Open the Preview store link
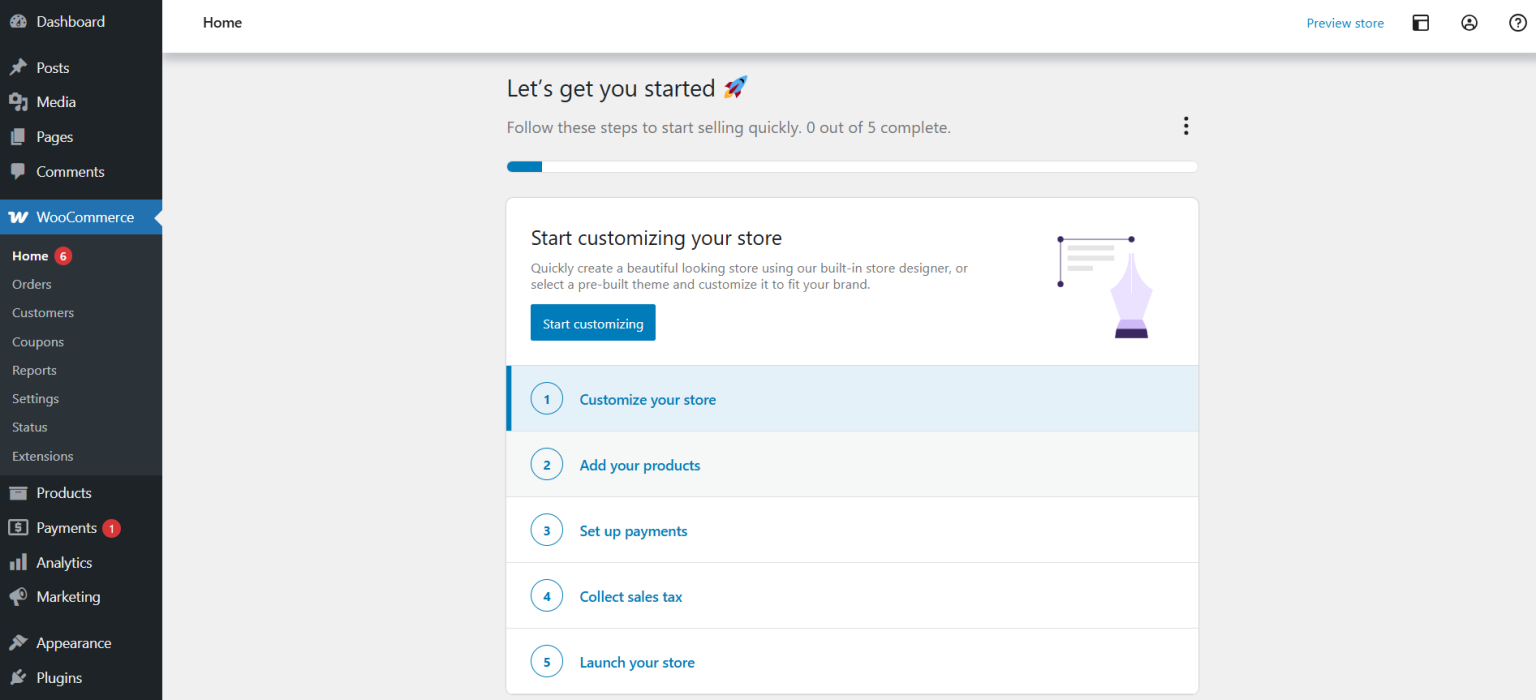 [x=1345, y=22]
